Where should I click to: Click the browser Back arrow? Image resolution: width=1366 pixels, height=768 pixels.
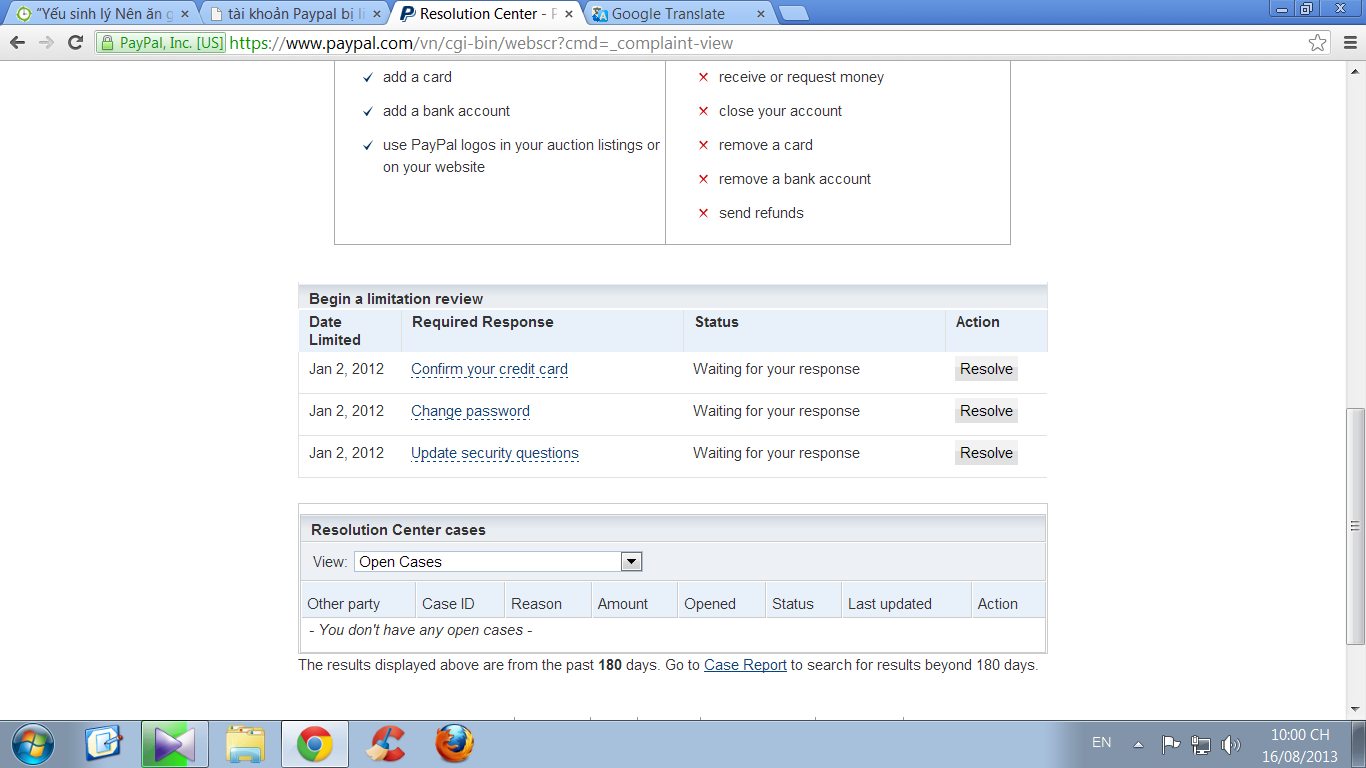[x=17, y=43]
